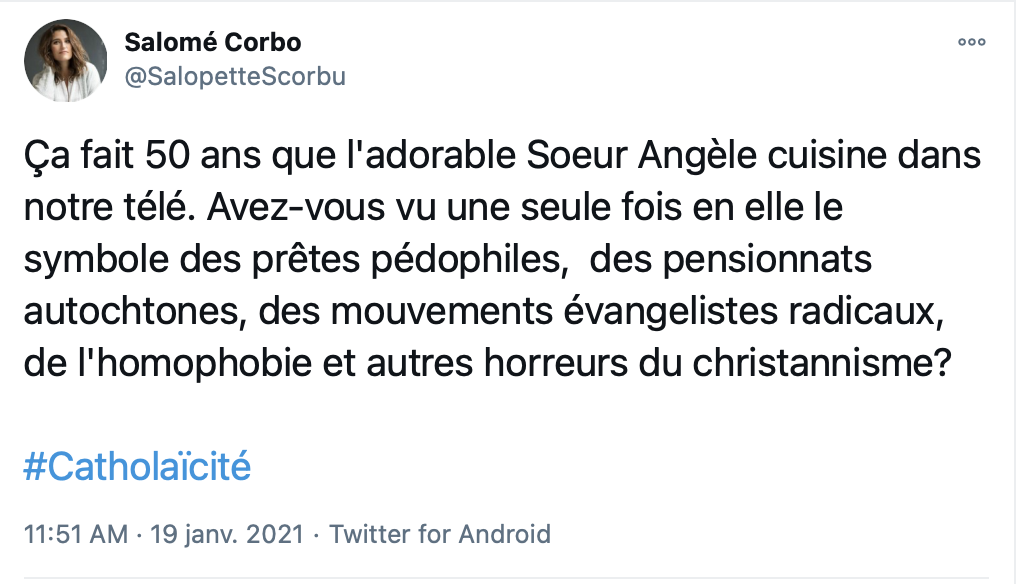Open the #Catholaïcité hashtag
The height and width of the screenshot is (584, 1016).
click(x=136, y=467)
